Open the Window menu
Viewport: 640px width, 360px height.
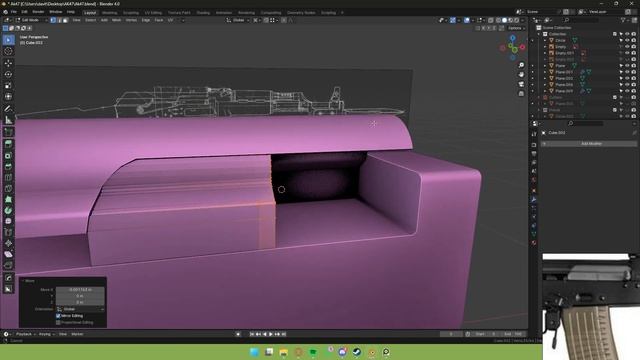click(x=56, y=12)
